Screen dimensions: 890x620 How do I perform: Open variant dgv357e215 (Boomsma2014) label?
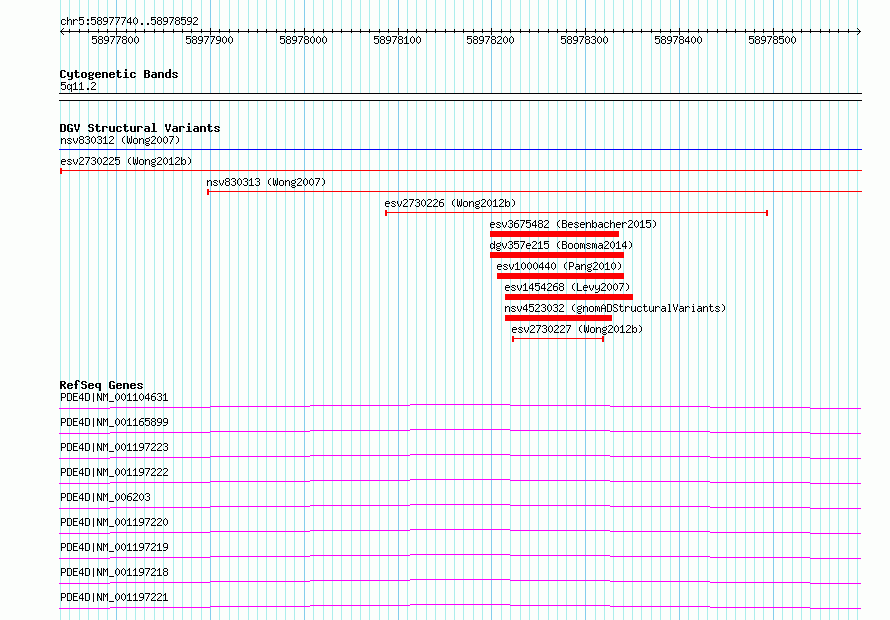tap(561, 245)
